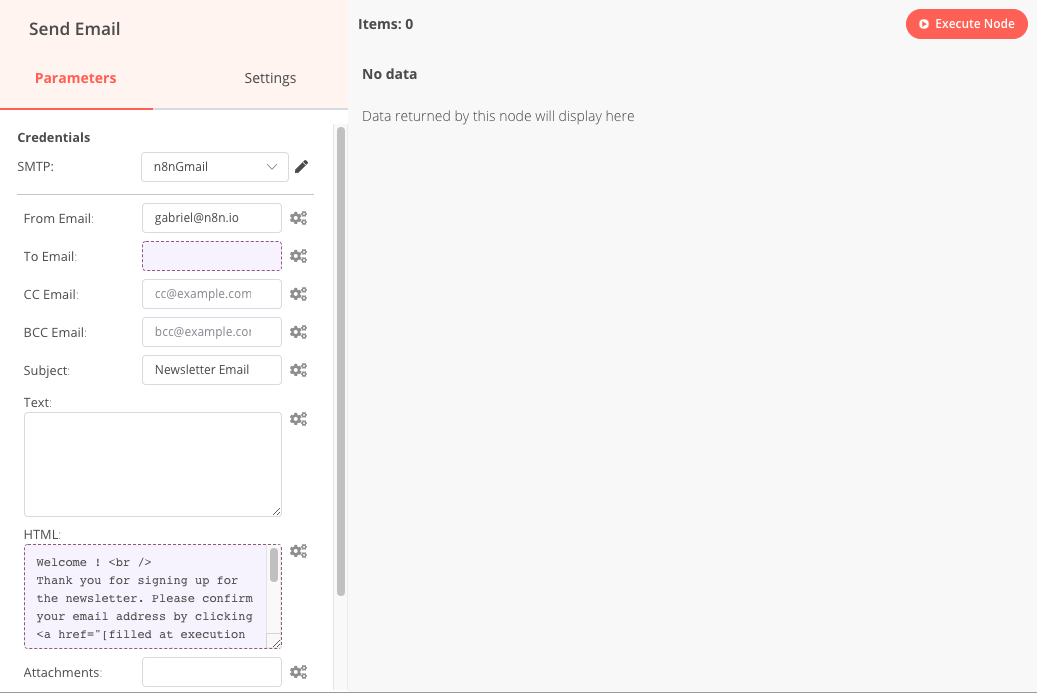
Task: Click the gear icon next to Text field
Action: click(x=298, y=418)
